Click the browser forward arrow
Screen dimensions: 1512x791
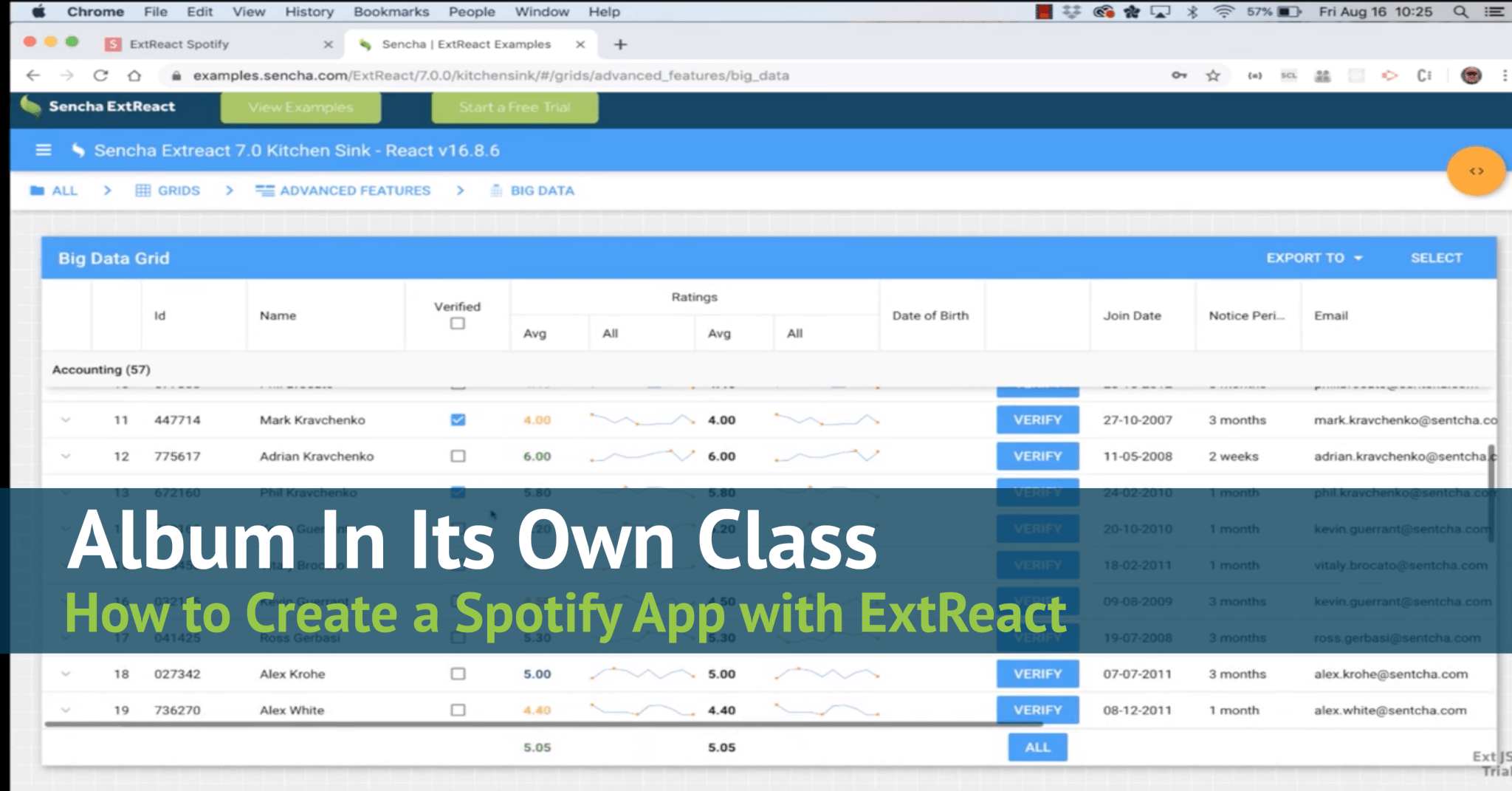pyautogui.click(x=66, y=75)
